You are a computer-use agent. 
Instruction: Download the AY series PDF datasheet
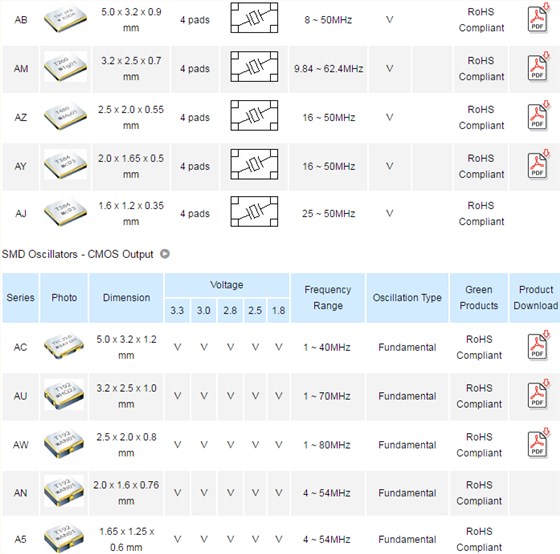point(539,165)
